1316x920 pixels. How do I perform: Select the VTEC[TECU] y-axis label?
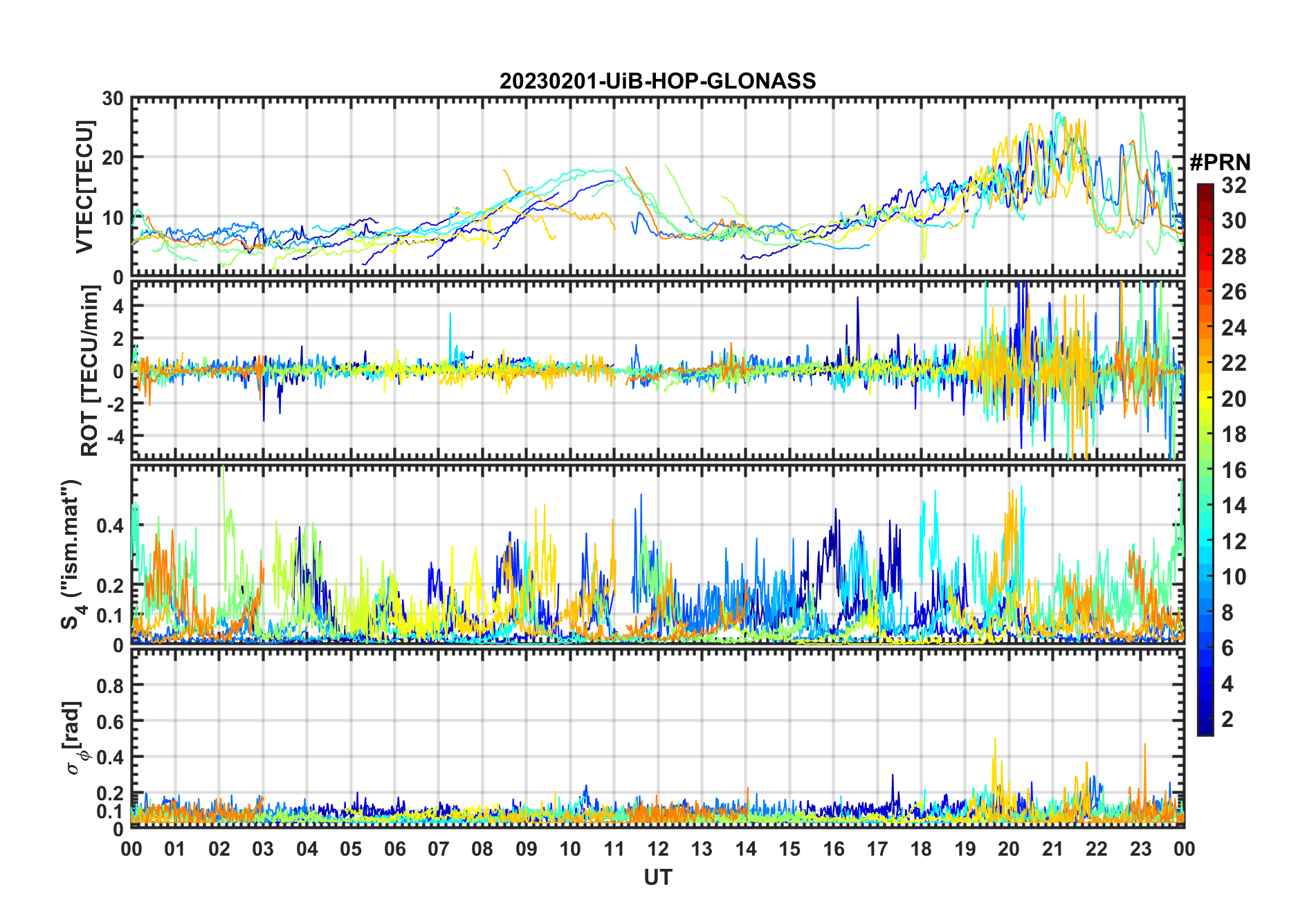tap(84, 187)
